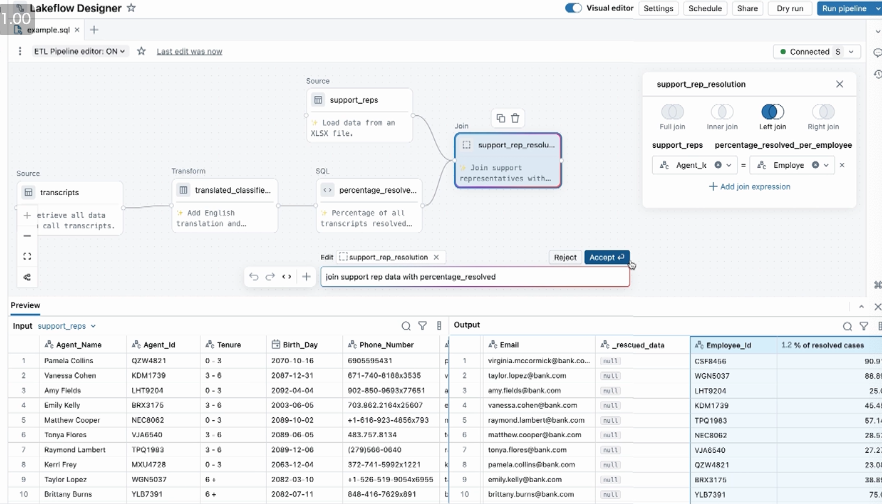Screen dimensions: 882x504
Task: Clear the Employee_Id column selection
Action: click(815, 165)
